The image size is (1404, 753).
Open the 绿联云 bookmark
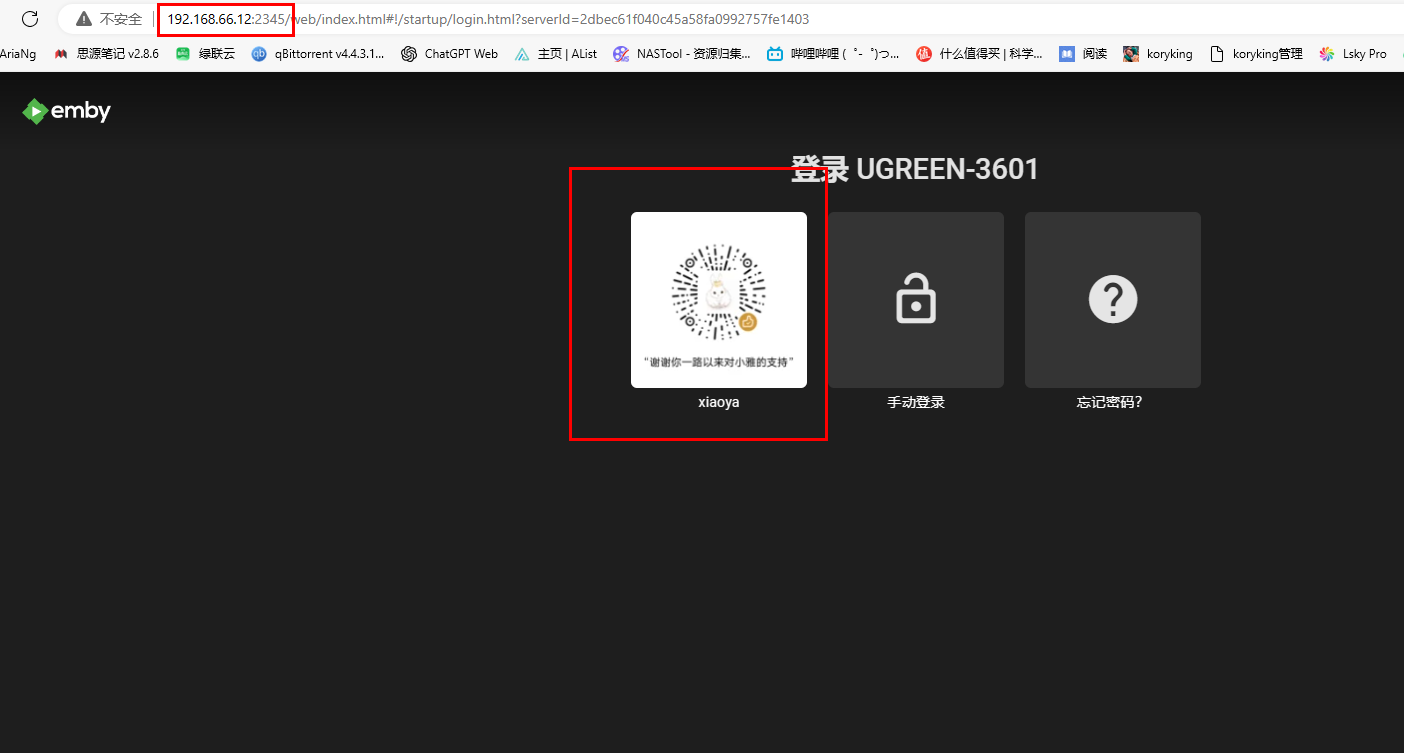point(206,54)
